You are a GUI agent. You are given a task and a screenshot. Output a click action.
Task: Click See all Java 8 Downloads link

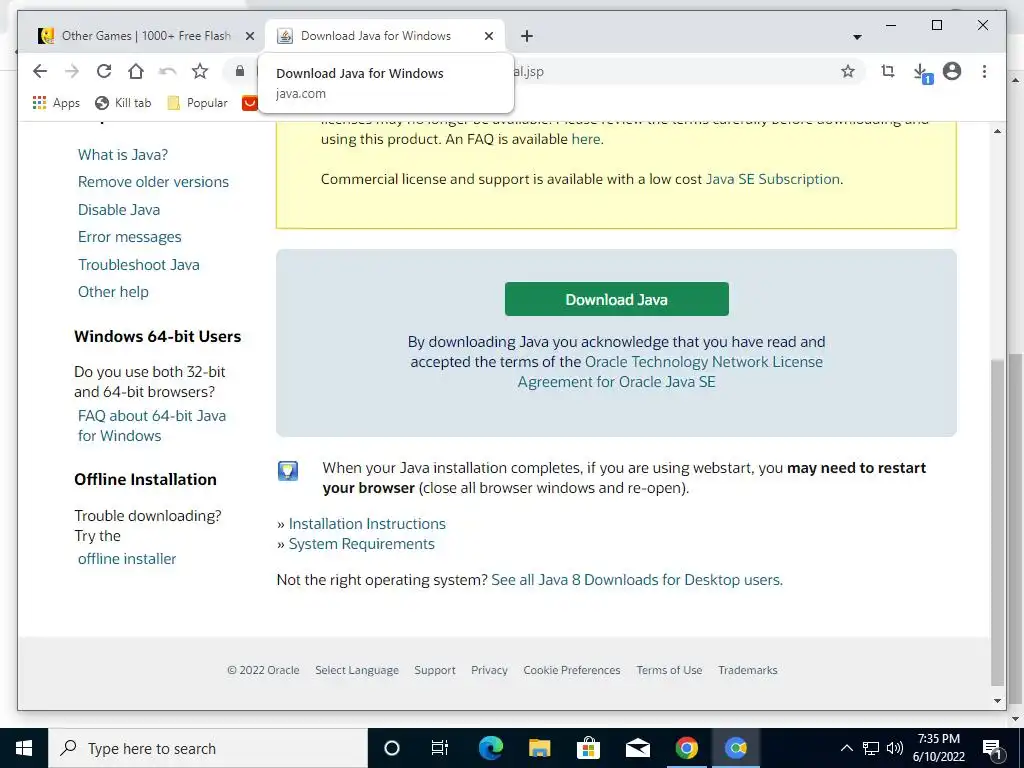(x=637, y=580)
